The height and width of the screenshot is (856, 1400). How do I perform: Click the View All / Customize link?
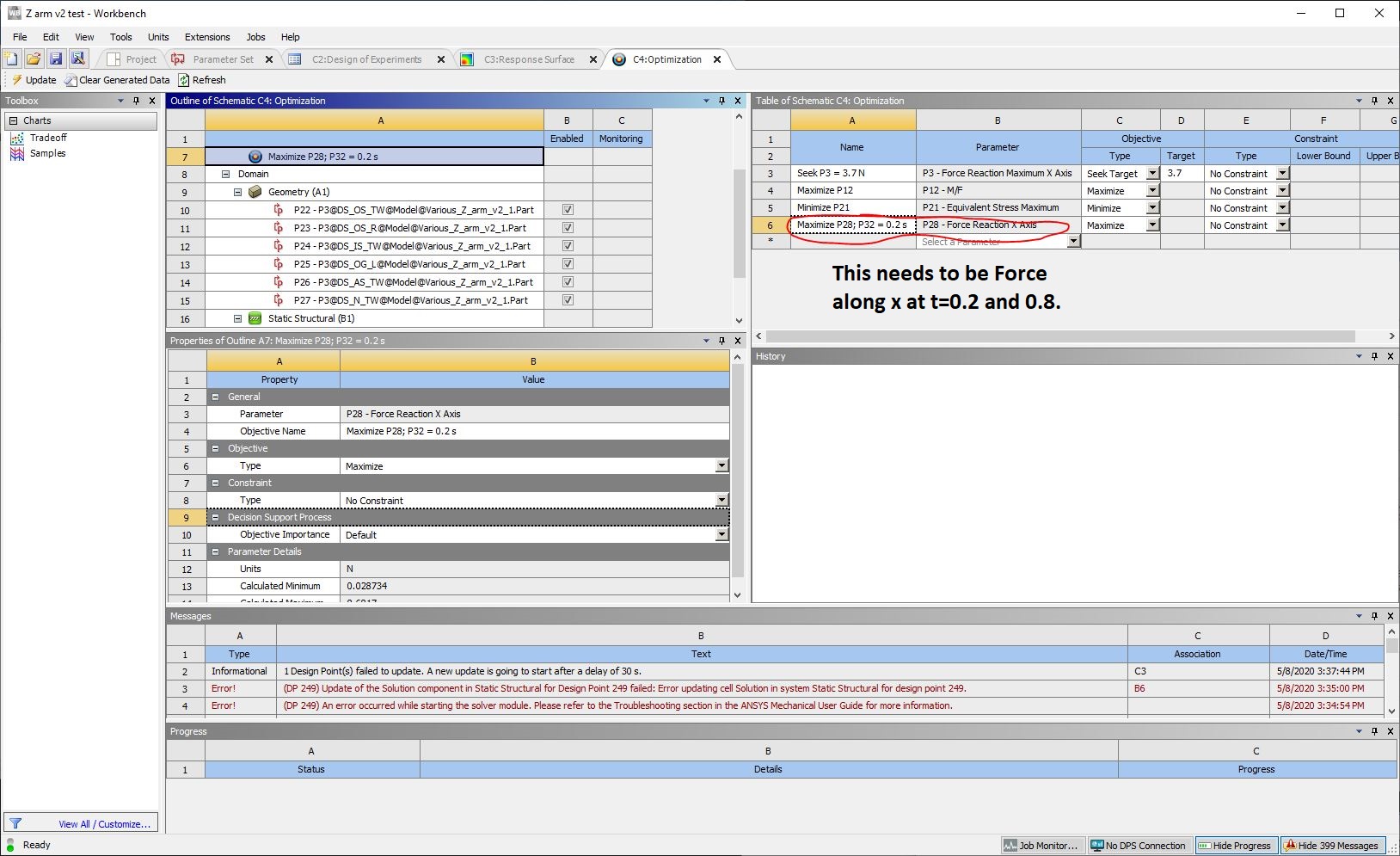[x=104, y=824]
